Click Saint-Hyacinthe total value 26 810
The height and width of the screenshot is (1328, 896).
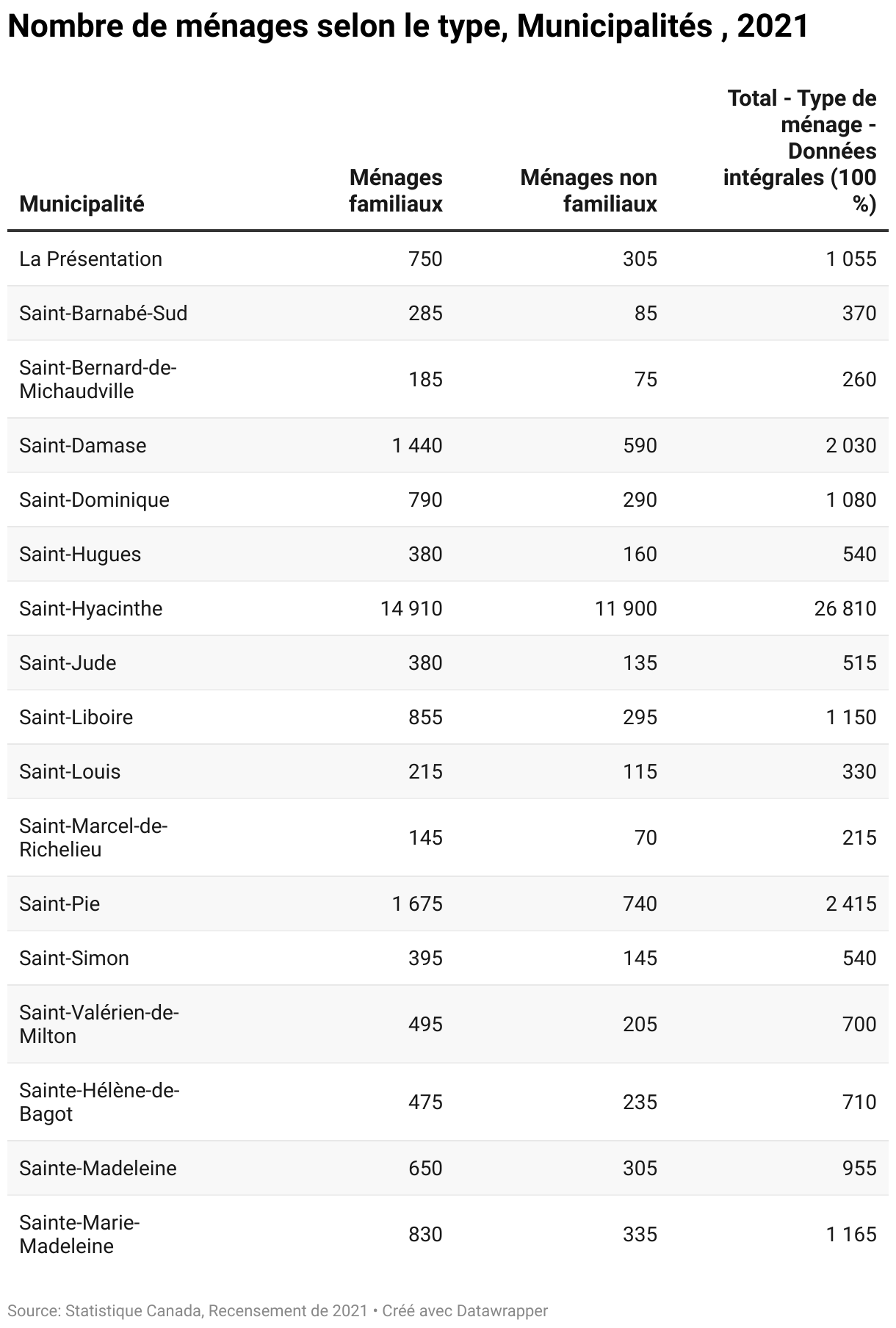(x=845, y=608)
